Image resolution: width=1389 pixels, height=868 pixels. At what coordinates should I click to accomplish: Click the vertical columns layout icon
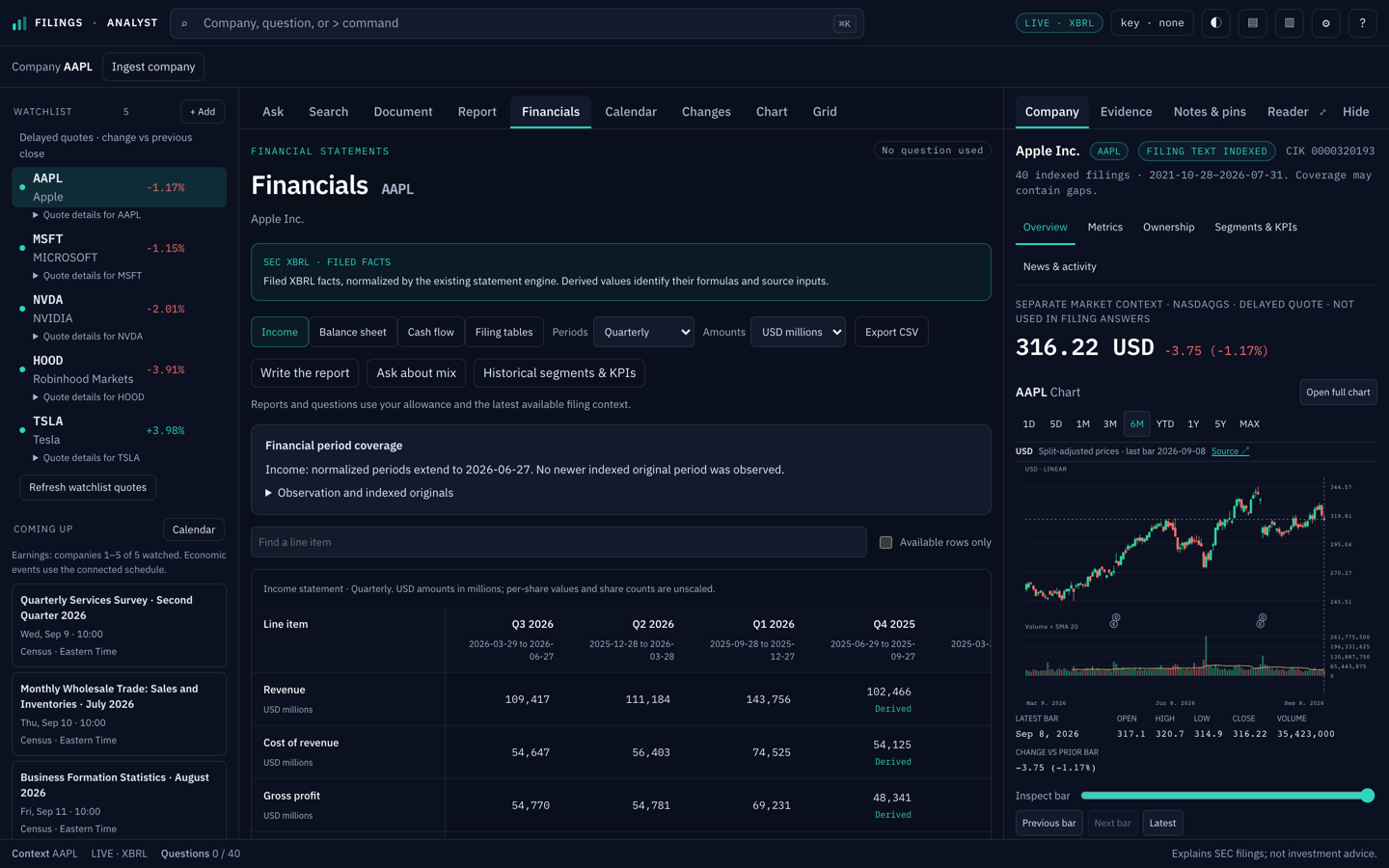click(1290, 23)
